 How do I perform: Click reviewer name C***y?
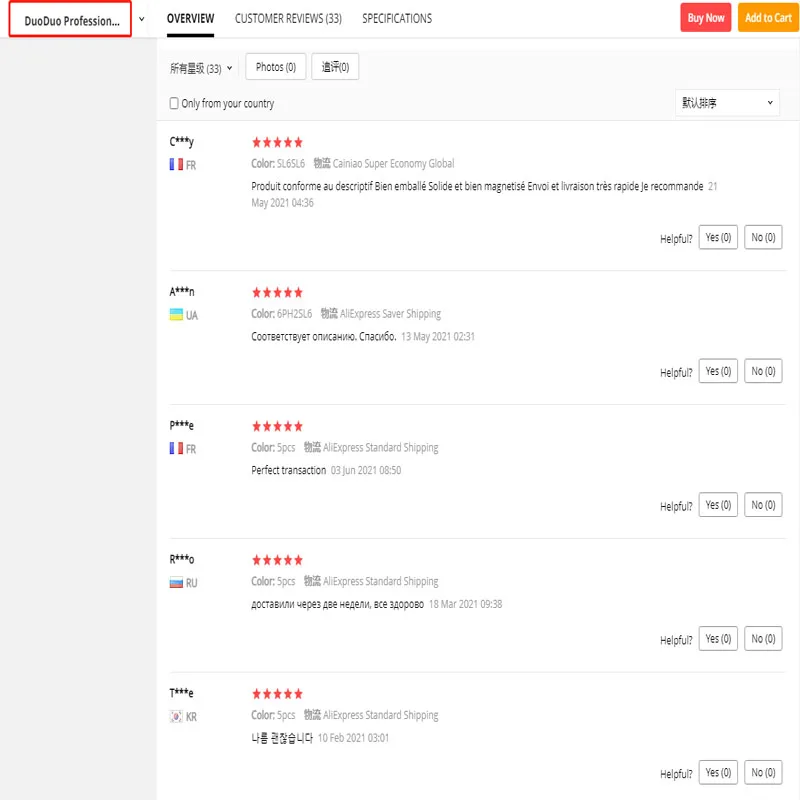click(x=182, y=141)
